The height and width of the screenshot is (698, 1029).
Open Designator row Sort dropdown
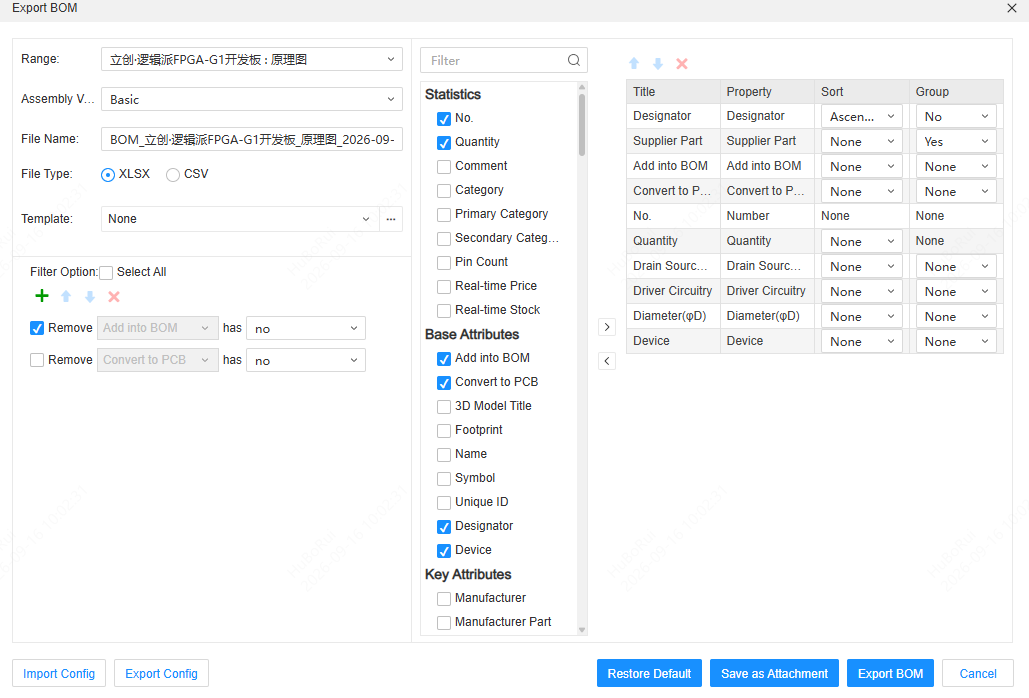tap(862, 116)
